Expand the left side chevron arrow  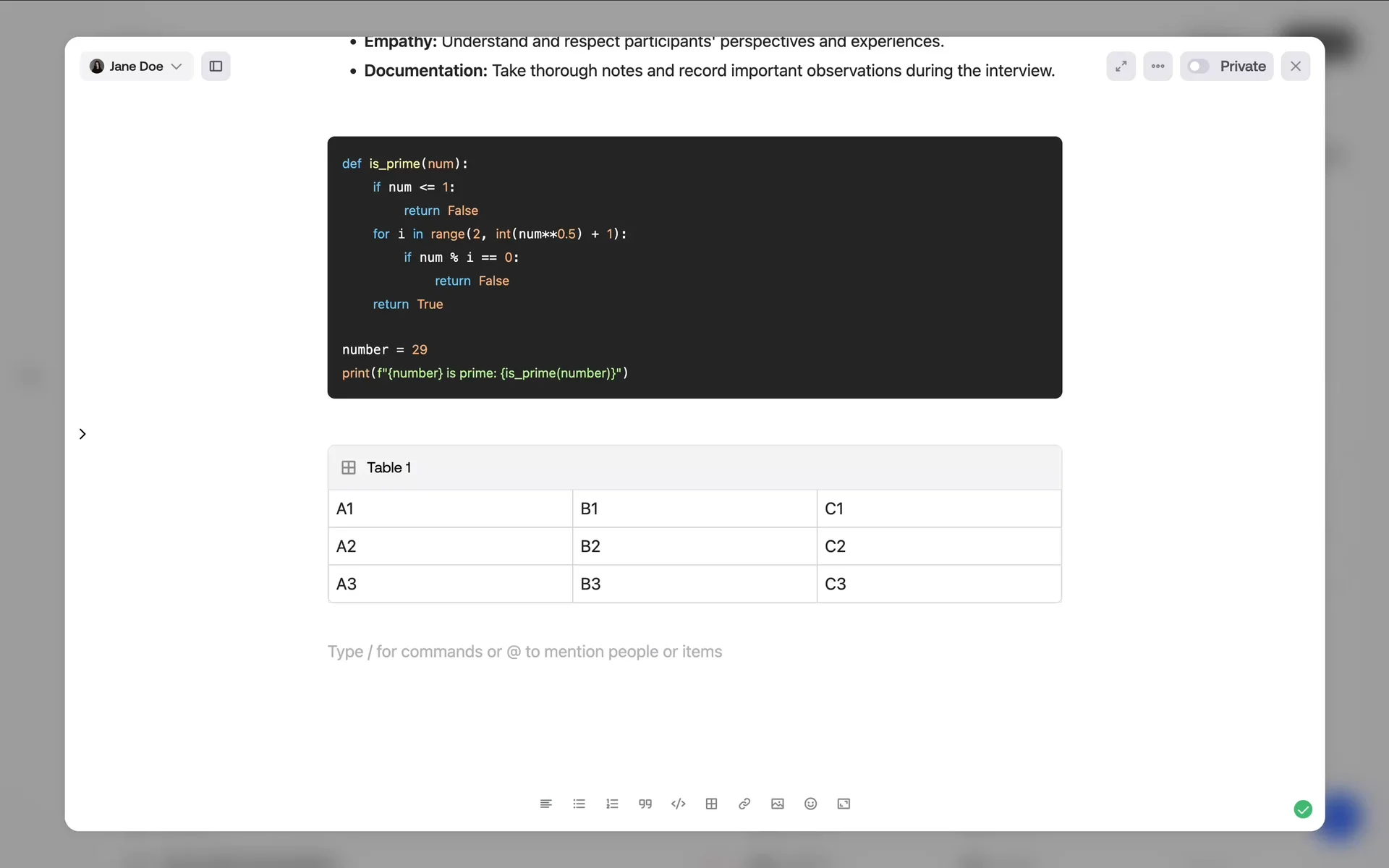(82, 434)
